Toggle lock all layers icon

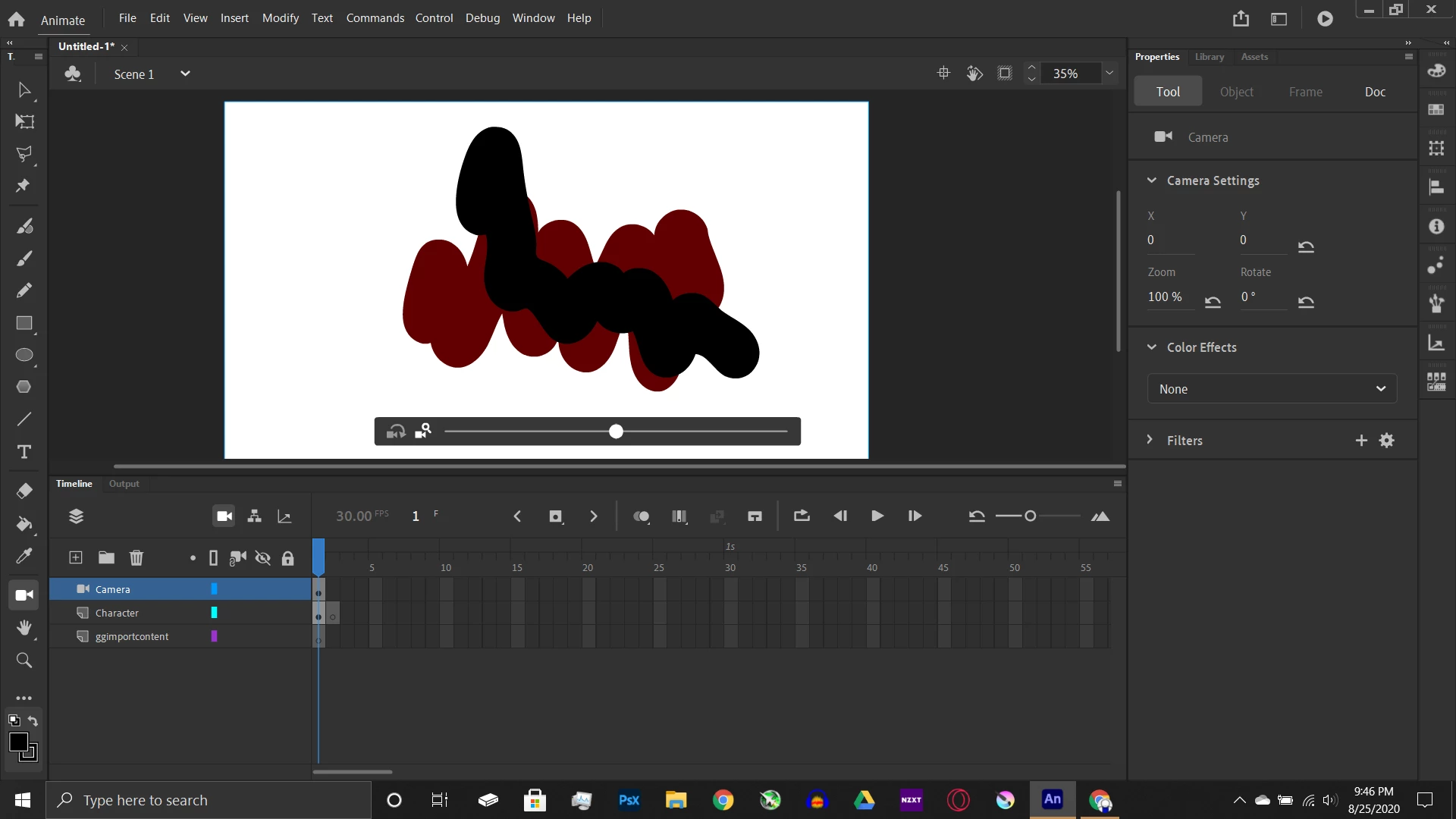click(x=287, y=559)
